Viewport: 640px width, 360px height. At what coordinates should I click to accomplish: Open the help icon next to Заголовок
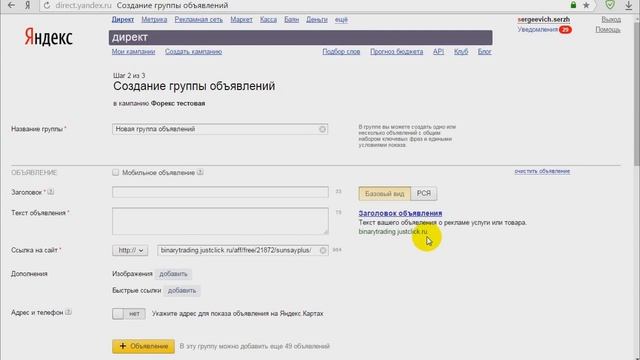(51, 192)
